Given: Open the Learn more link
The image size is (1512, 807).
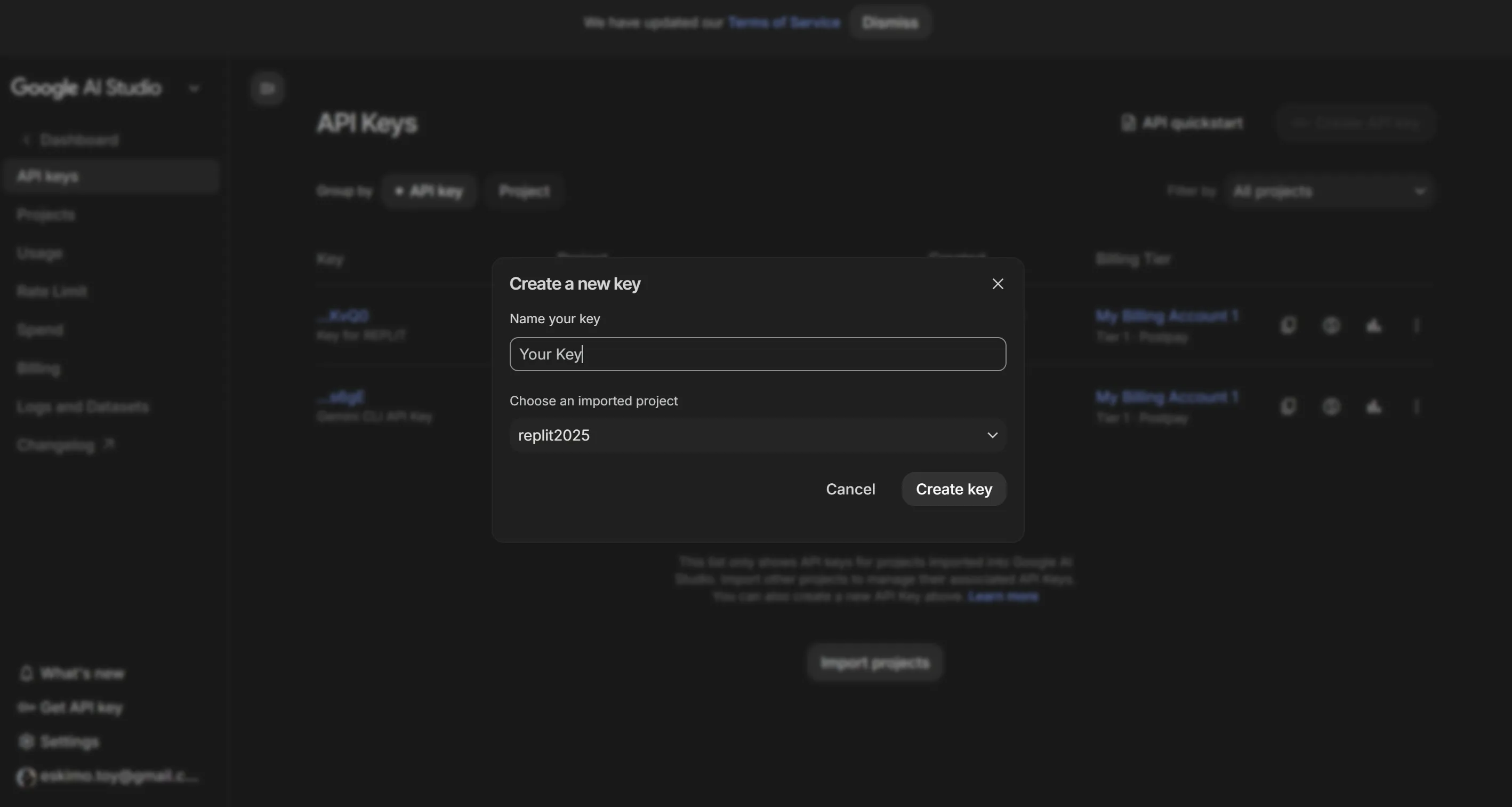Looking at the screenshot, I should 1002,596.
